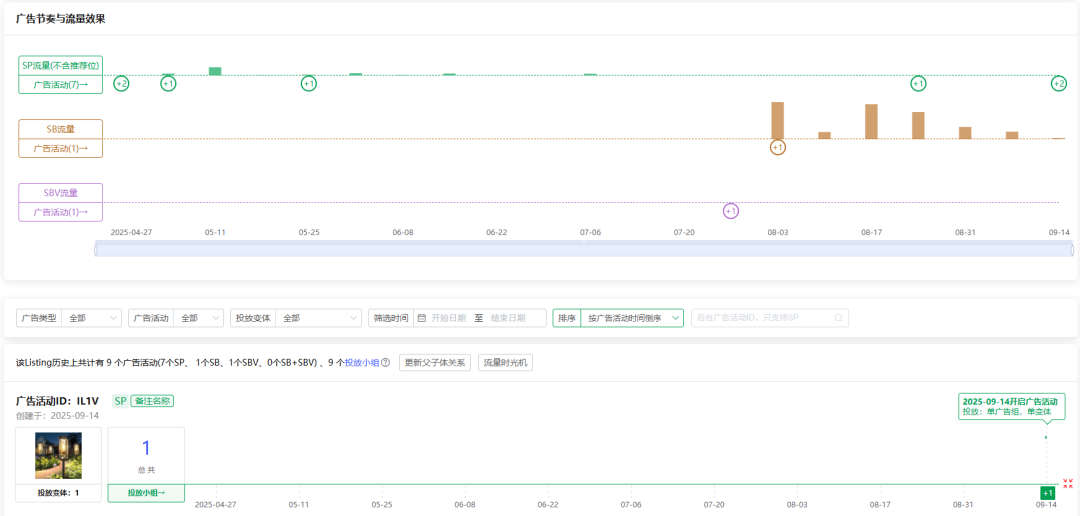Click the SP +1 marker at 05-25

pos(309,83)
